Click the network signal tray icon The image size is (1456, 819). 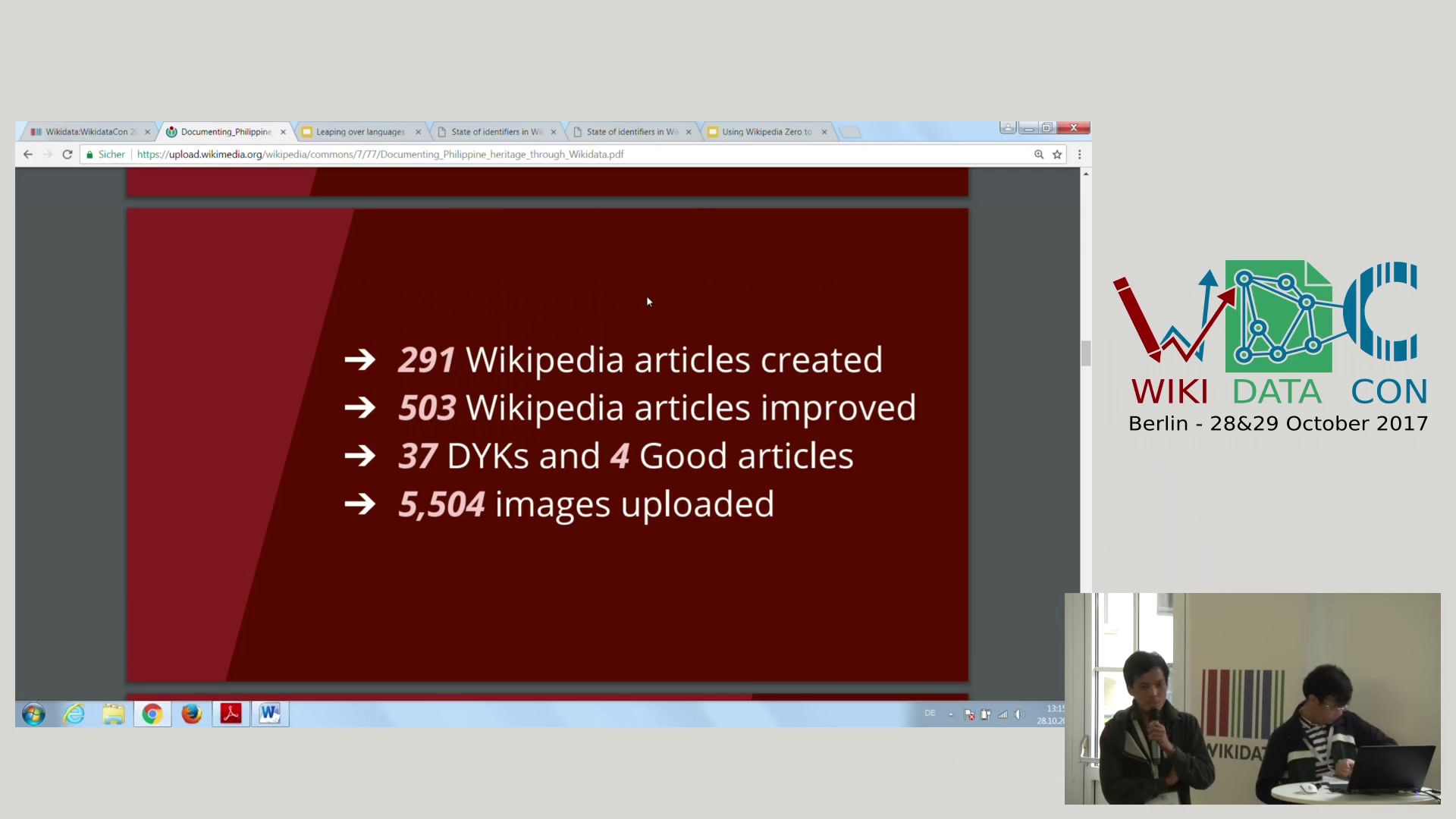1003,714
